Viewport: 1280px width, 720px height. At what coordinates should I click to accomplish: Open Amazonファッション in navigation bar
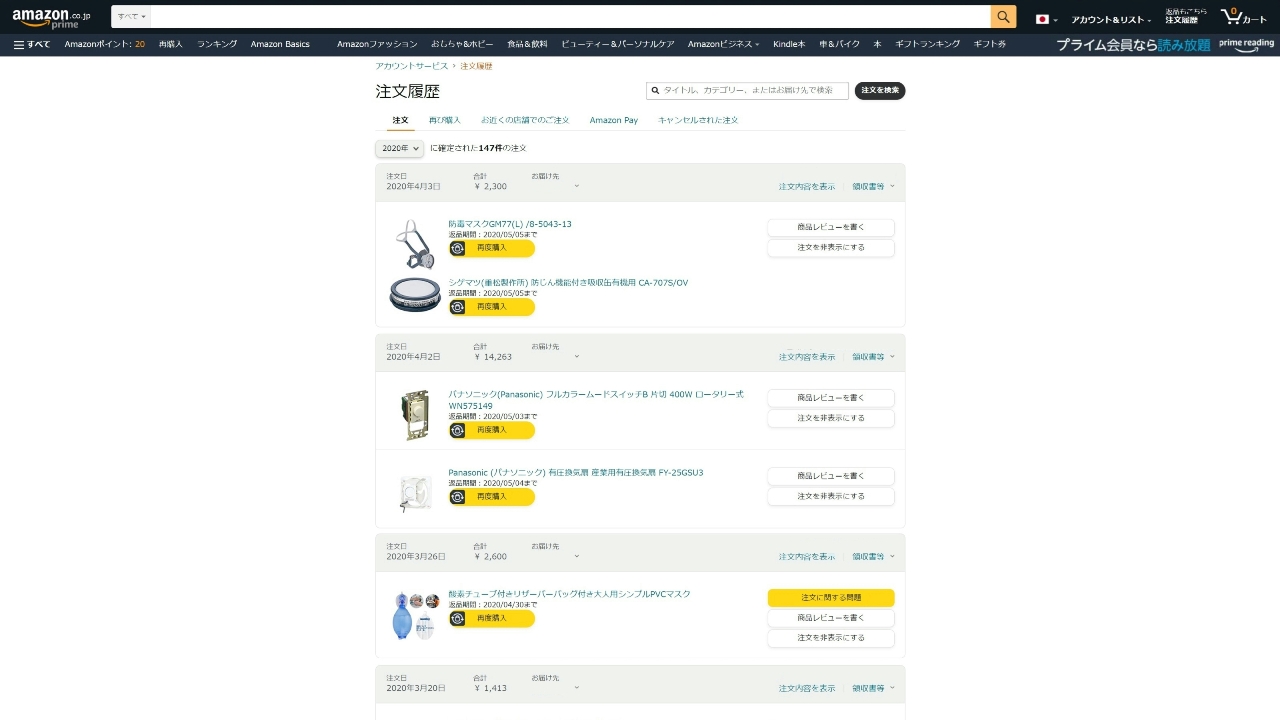tap(377, 44)
